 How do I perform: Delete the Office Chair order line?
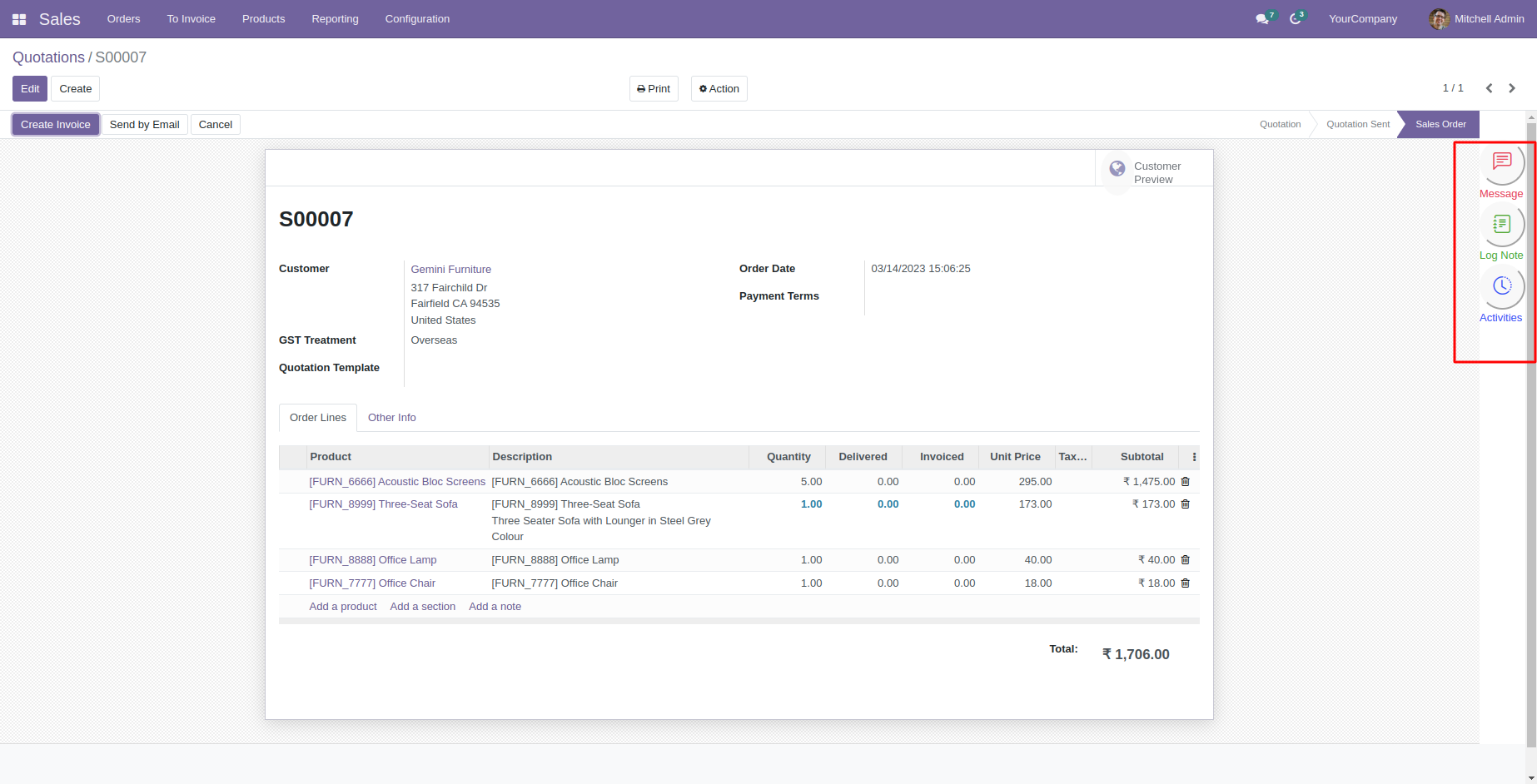tap(1186, 583)
